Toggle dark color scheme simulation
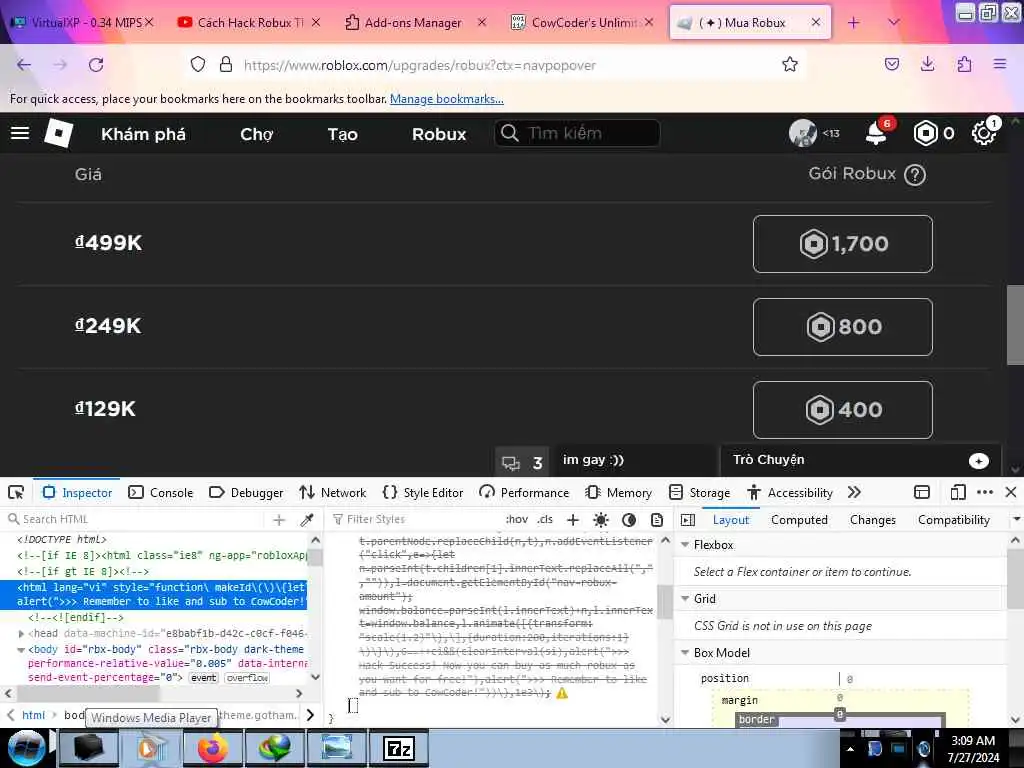Screen dimensions: 1024x768 (629, 520)
